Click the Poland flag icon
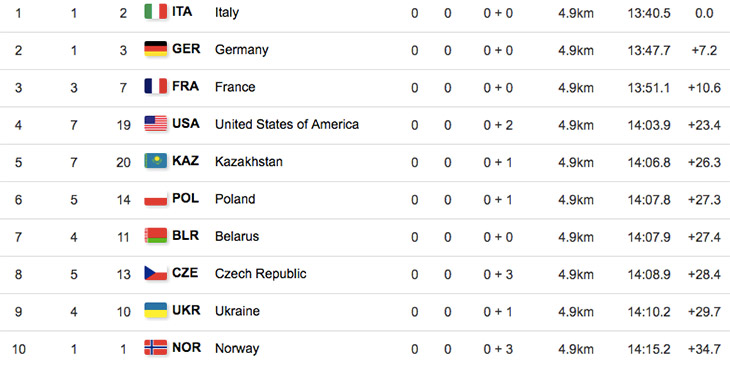The image size is (730, 365). click(155, 199)
